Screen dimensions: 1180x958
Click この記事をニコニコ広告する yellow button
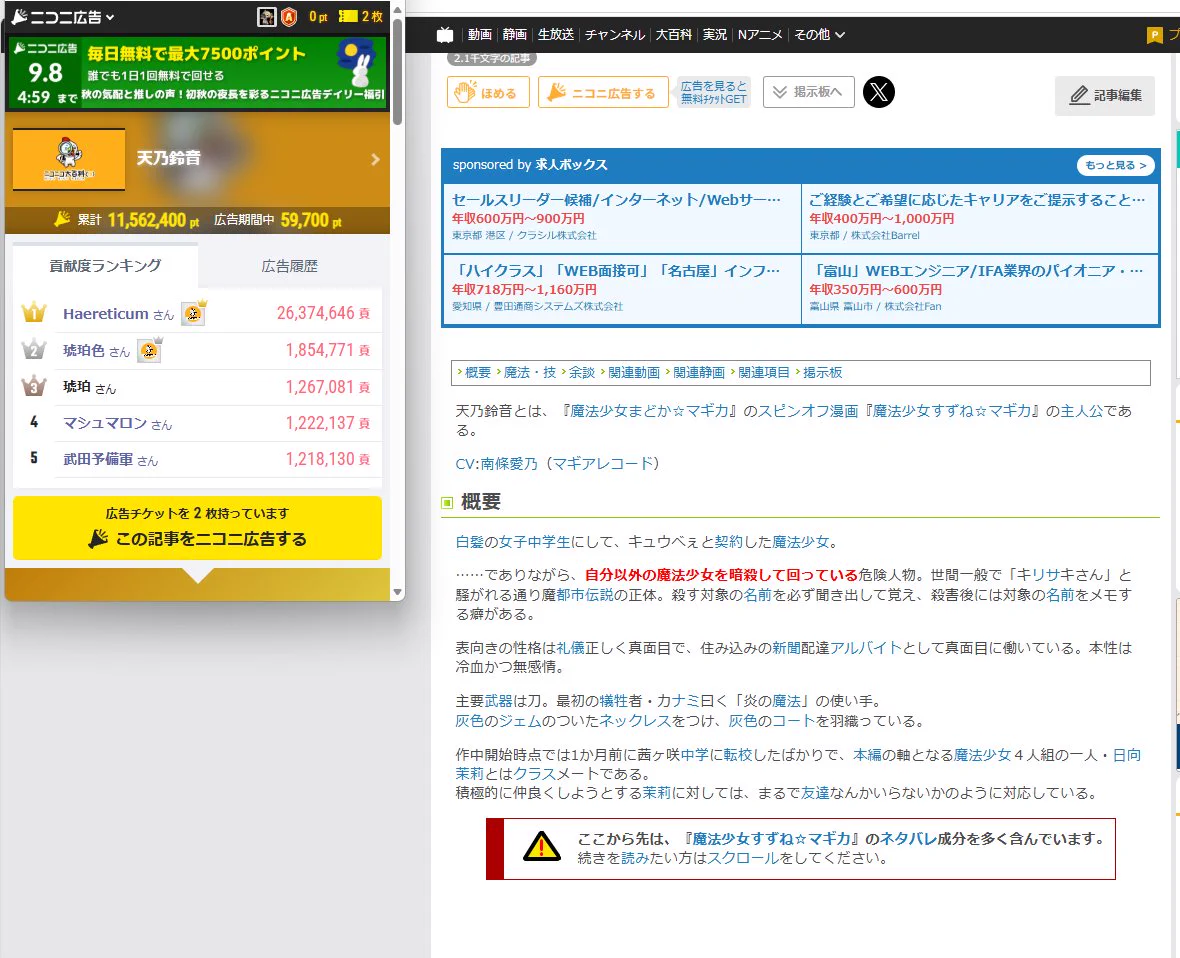(197, 528)
